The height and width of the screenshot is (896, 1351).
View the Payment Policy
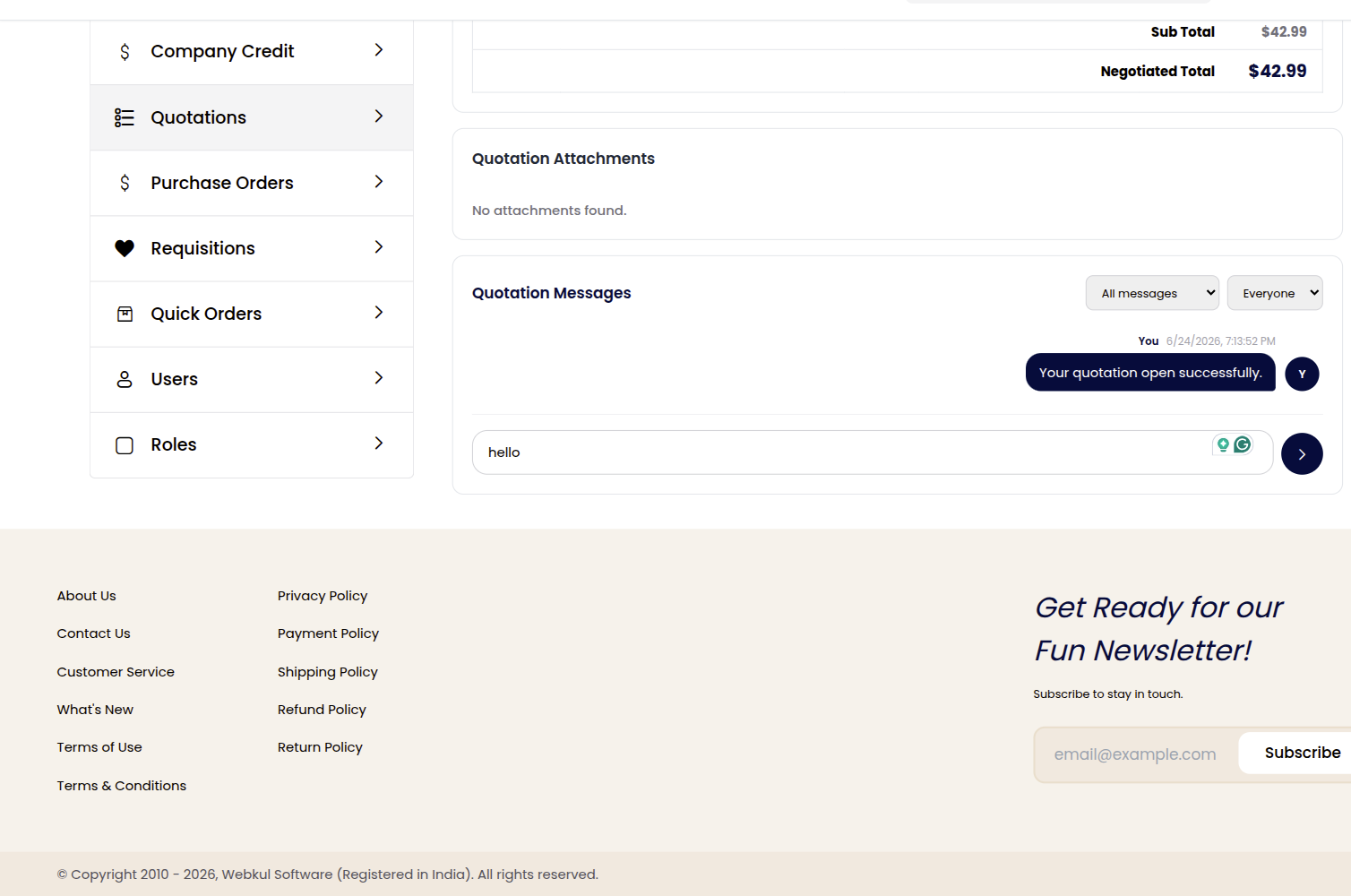328,633
